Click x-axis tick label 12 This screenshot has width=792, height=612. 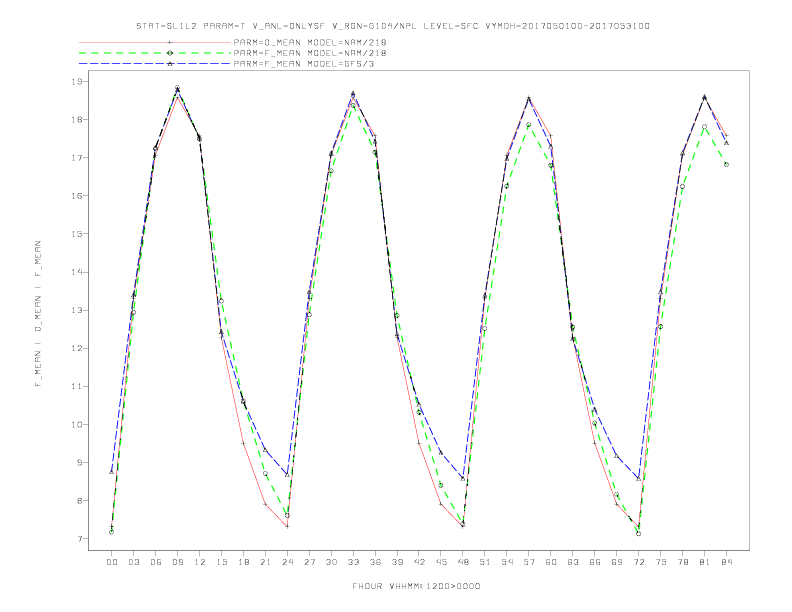(x=200, y=562)
